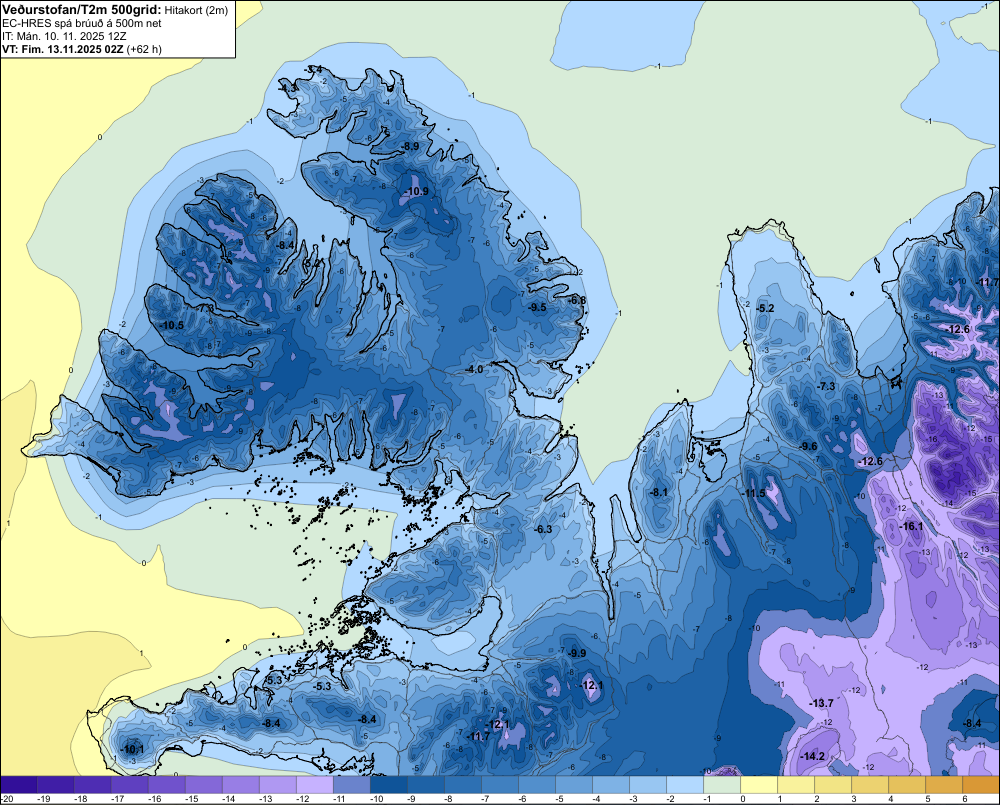Click the '-8.1' temperature label
Viewport: 1000px width, 805px height.
click(658, 492)
